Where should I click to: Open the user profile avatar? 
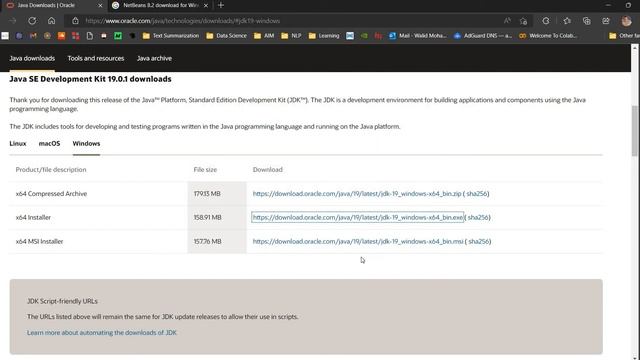pos(626,21)
